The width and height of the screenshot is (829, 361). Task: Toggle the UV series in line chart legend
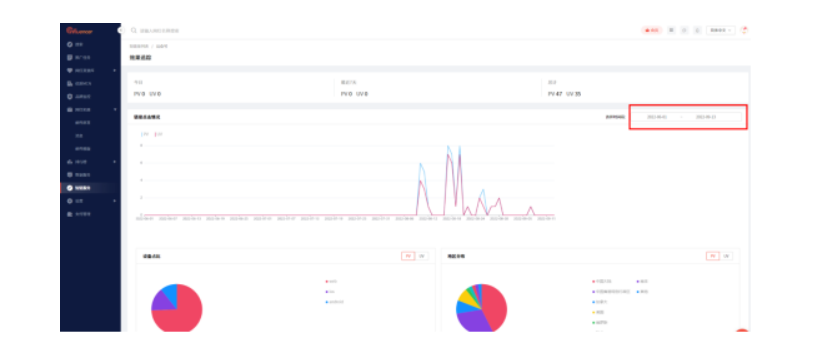point(158,134)
